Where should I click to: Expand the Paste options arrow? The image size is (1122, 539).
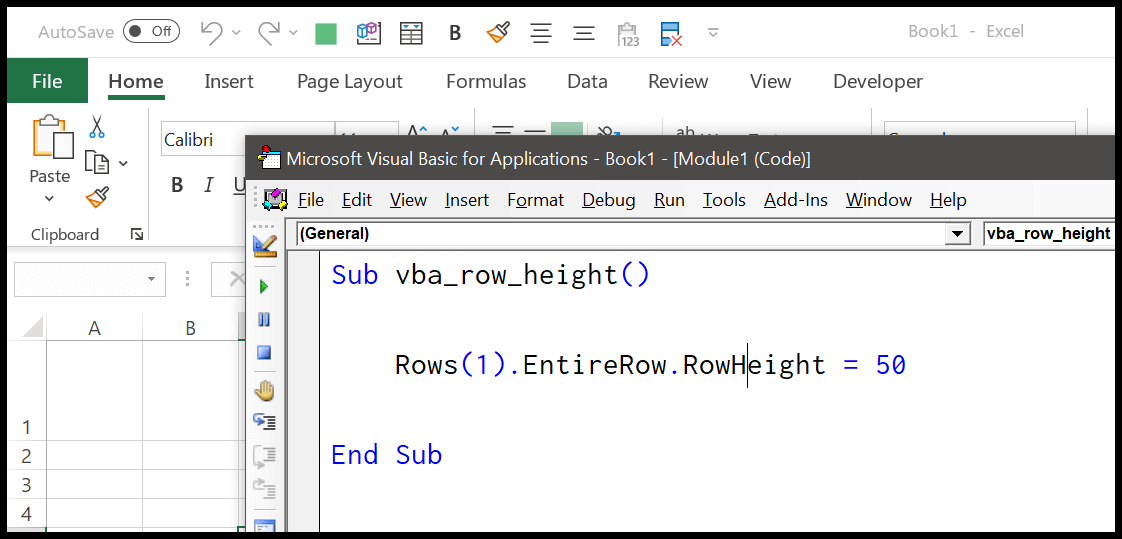[49, 199]
